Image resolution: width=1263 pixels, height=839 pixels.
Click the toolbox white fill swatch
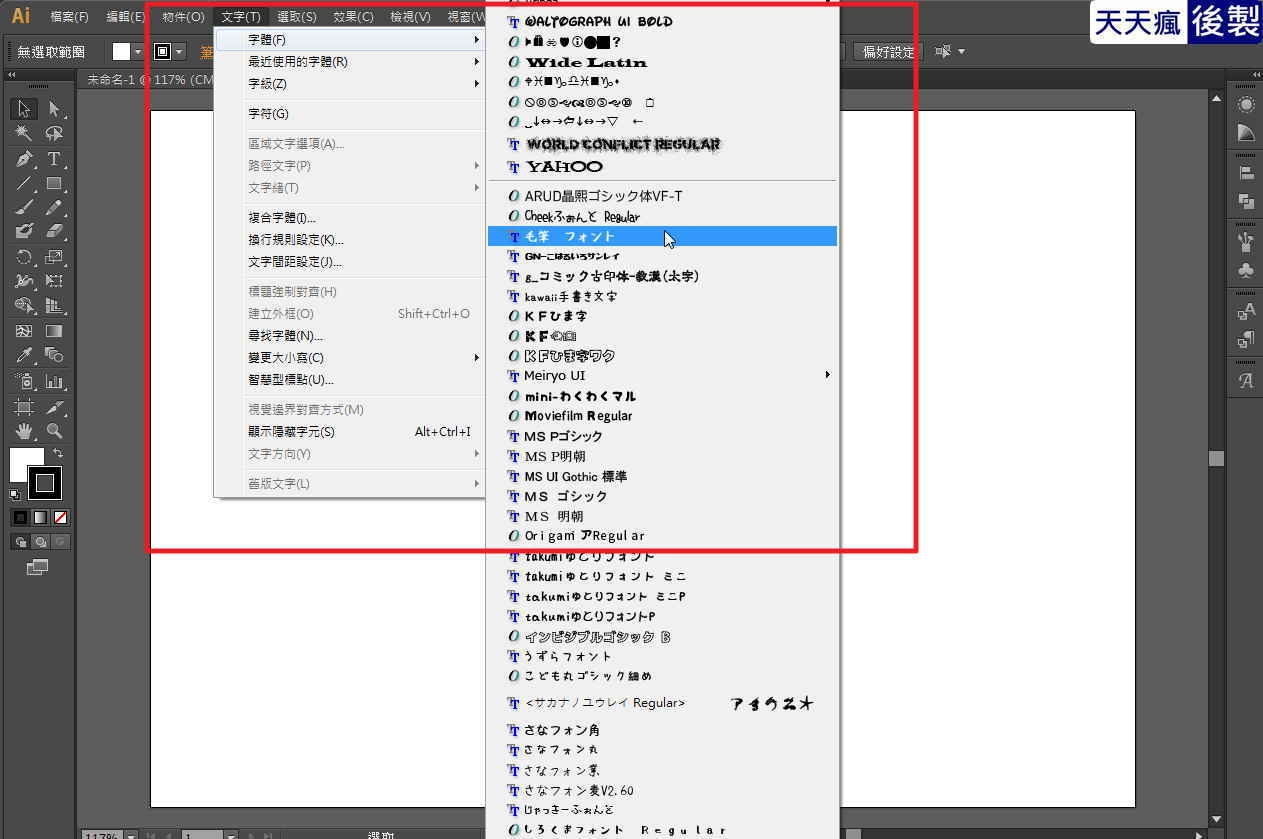click(24, 463)
